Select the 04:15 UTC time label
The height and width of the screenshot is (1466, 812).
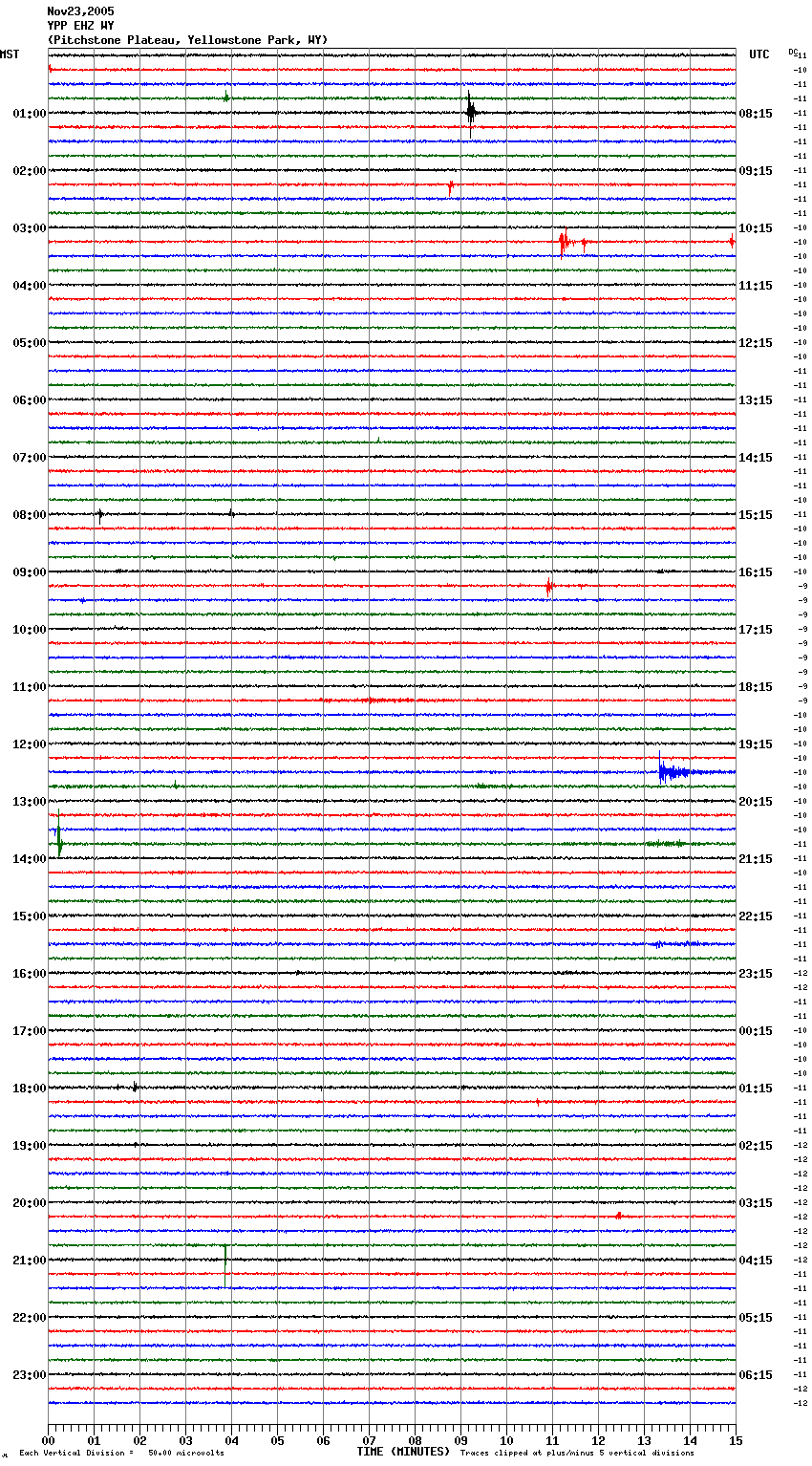pyautogui.click(x=756, y=1261)
